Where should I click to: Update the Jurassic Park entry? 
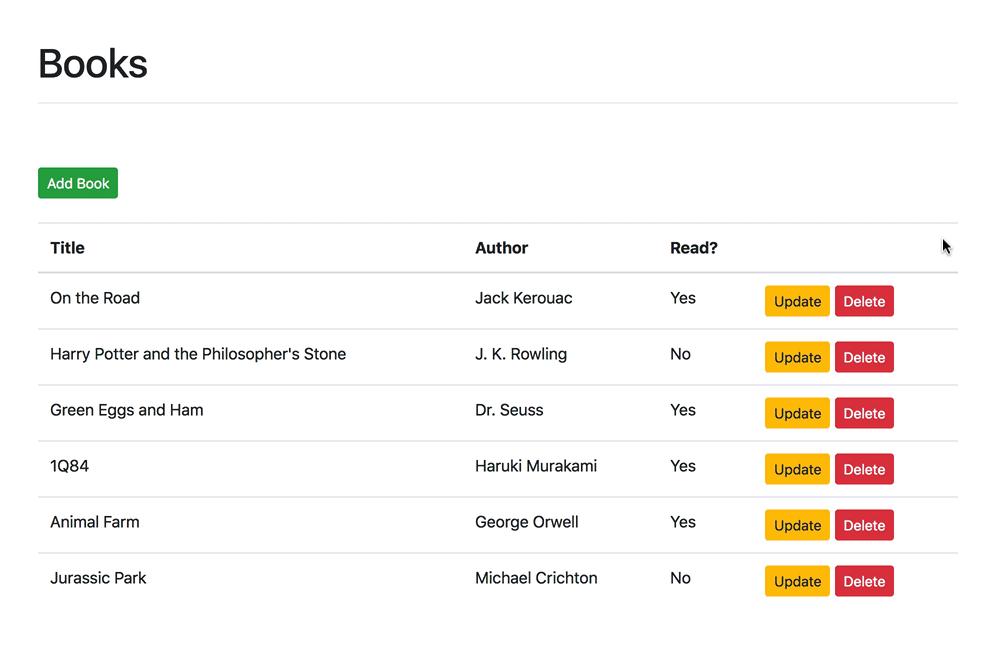click(x=797, y=581)
